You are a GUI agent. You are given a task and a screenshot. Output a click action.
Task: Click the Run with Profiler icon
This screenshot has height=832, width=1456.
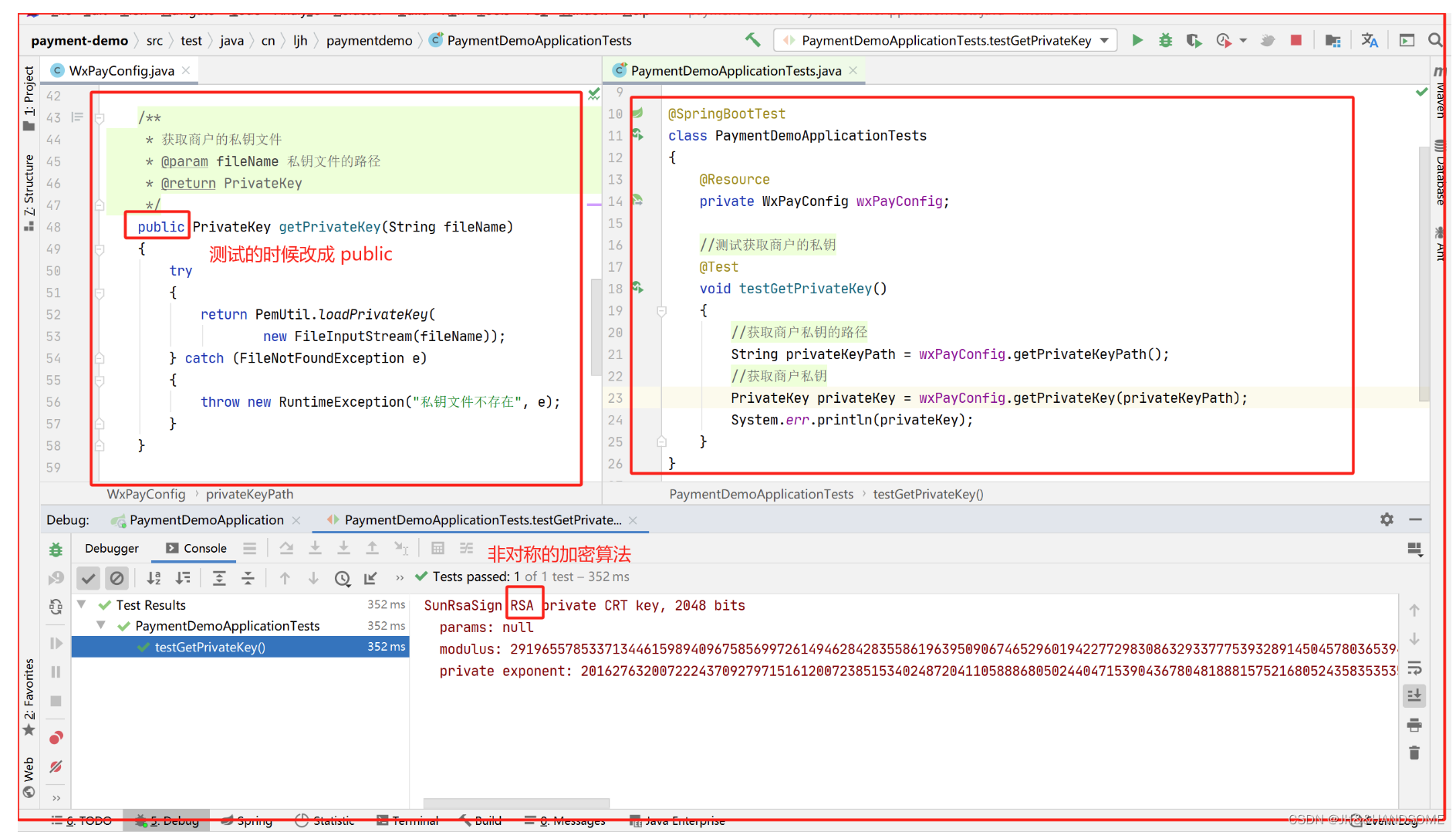click(x=1223, y=40)
